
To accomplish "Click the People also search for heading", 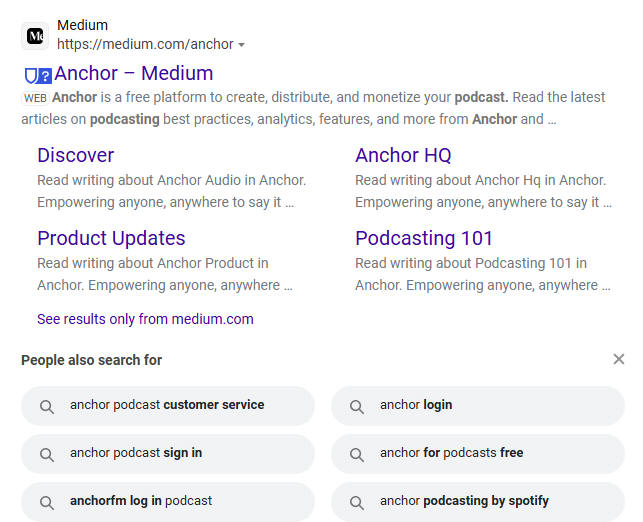I will [91, 360].
